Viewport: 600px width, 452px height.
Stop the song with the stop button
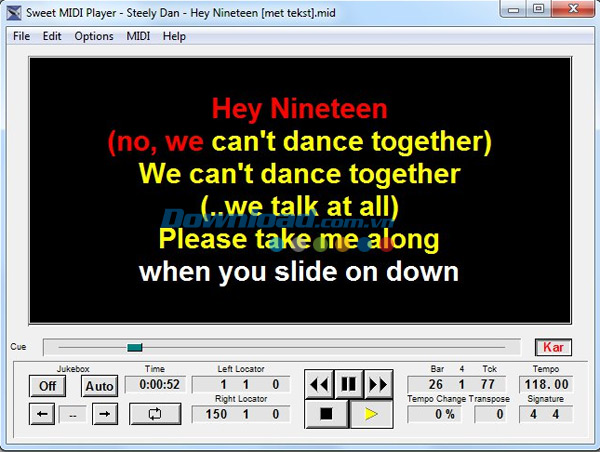click(x=326, y=413)
